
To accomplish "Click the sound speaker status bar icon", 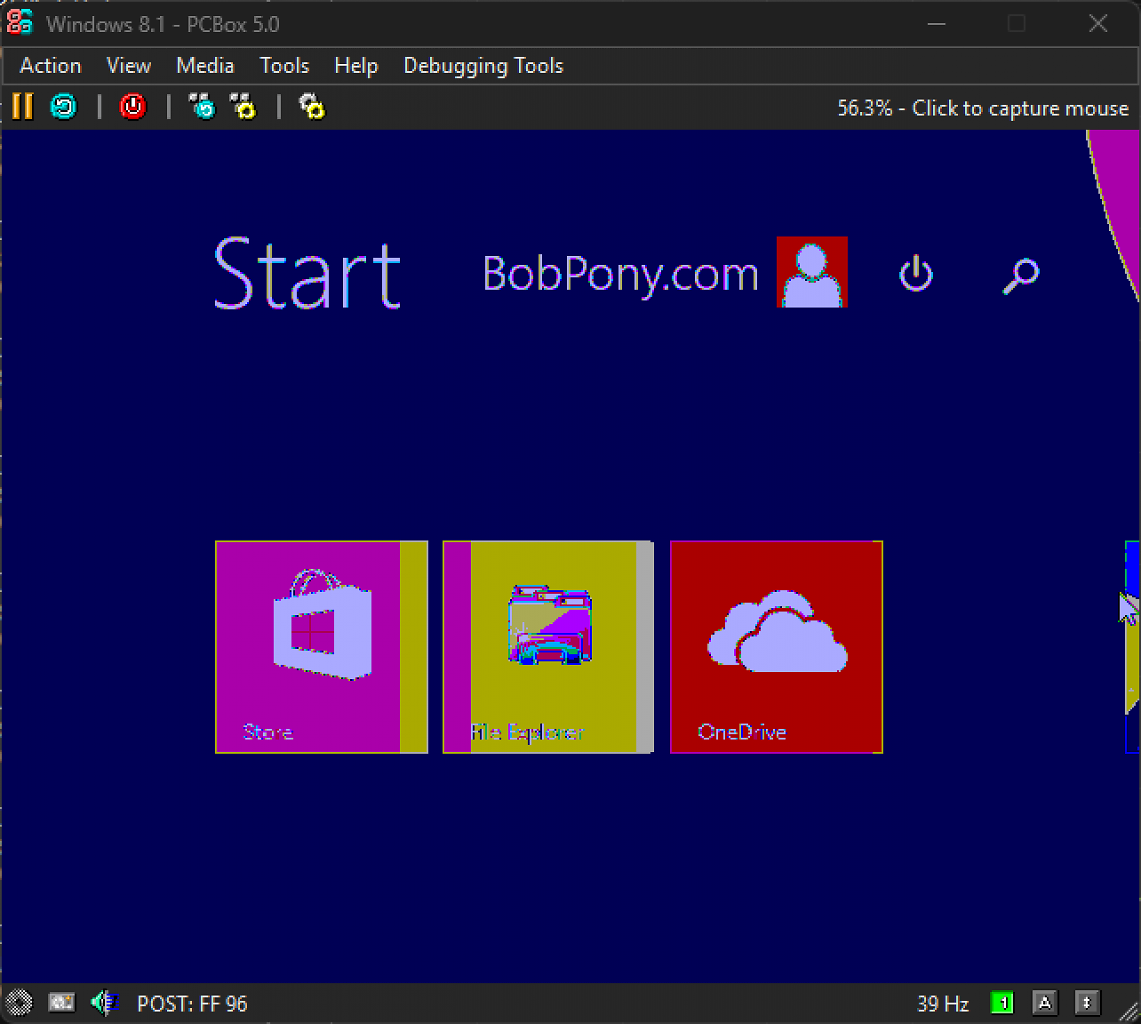I will tap(104, 1003).
